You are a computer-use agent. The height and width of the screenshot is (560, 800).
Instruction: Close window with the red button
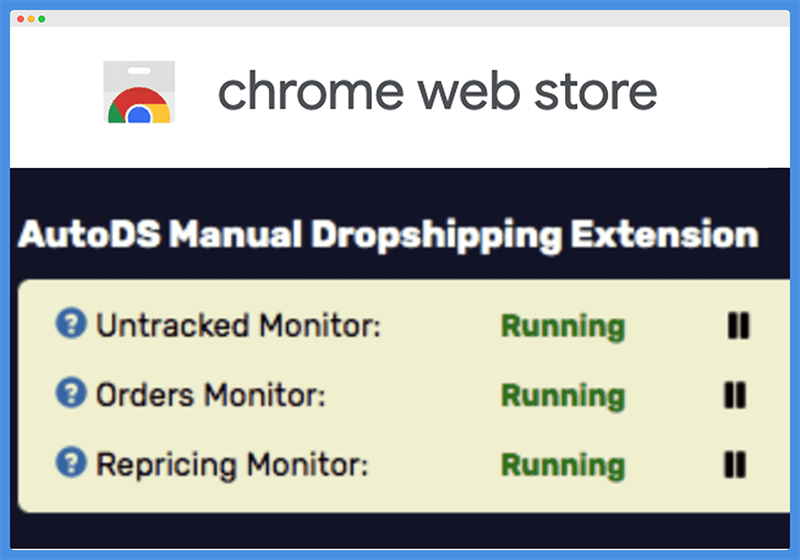pyautogui.click(x=20, y=19)
